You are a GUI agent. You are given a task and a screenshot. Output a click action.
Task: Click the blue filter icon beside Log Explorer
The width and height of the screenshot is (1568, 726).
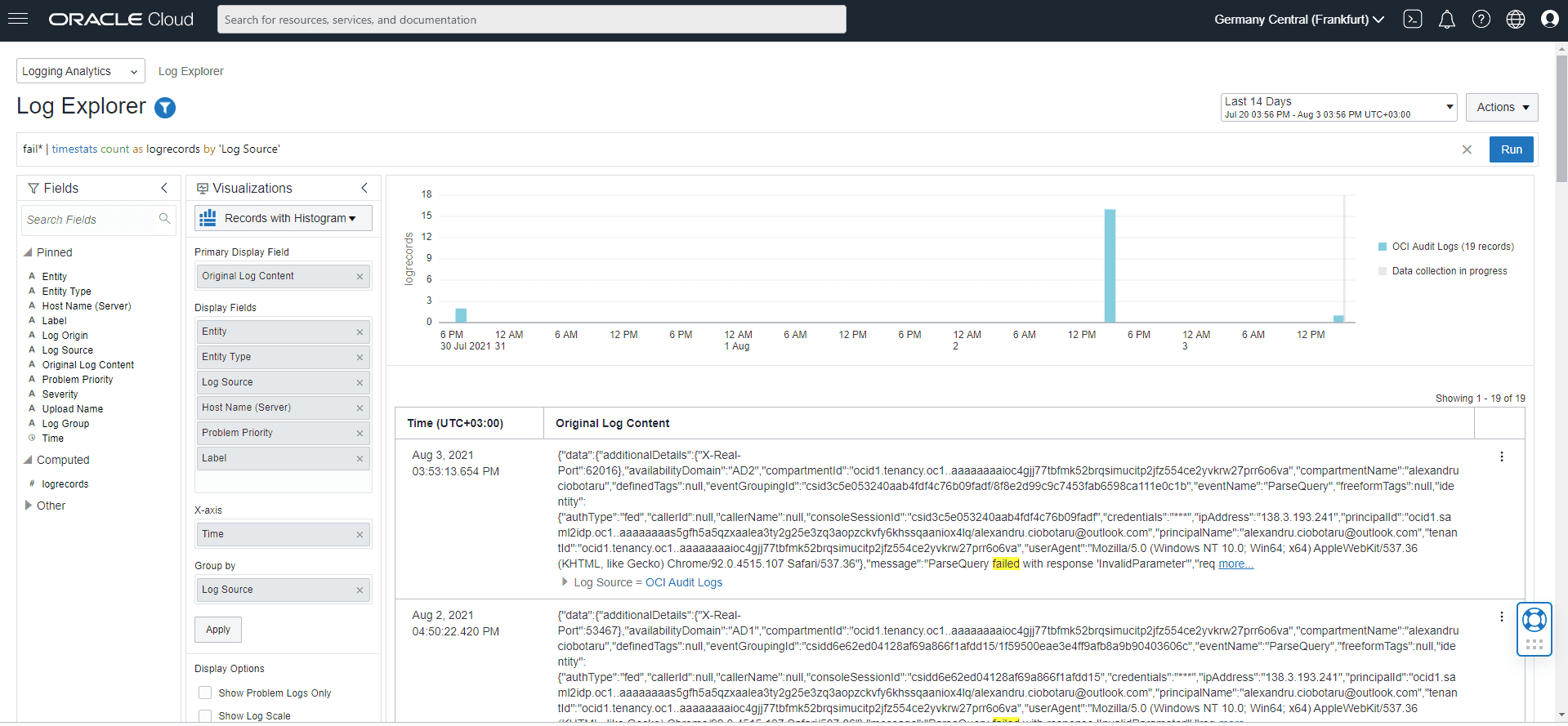click(165, 108)
